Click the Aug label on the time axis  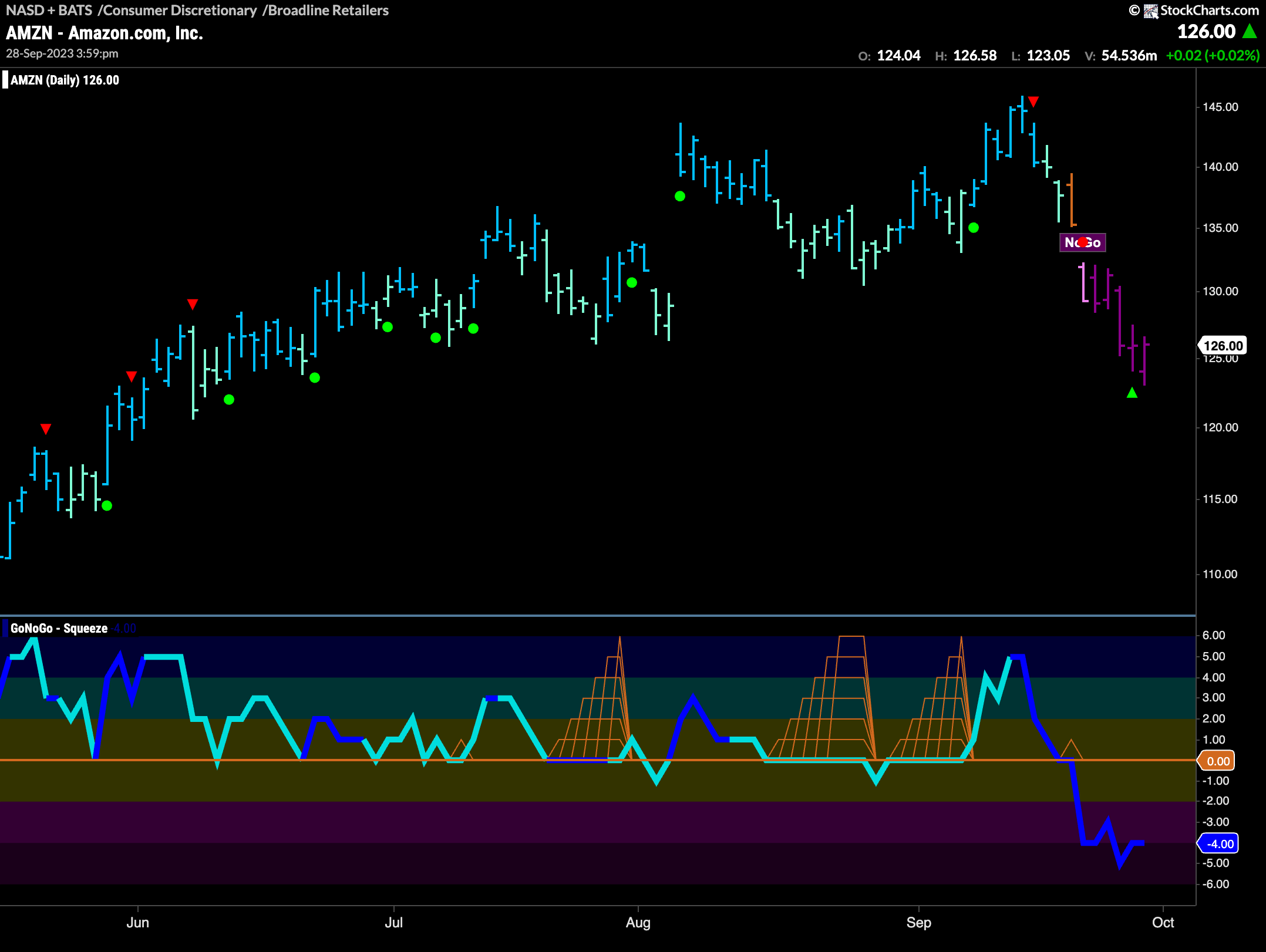pos(638,922)
